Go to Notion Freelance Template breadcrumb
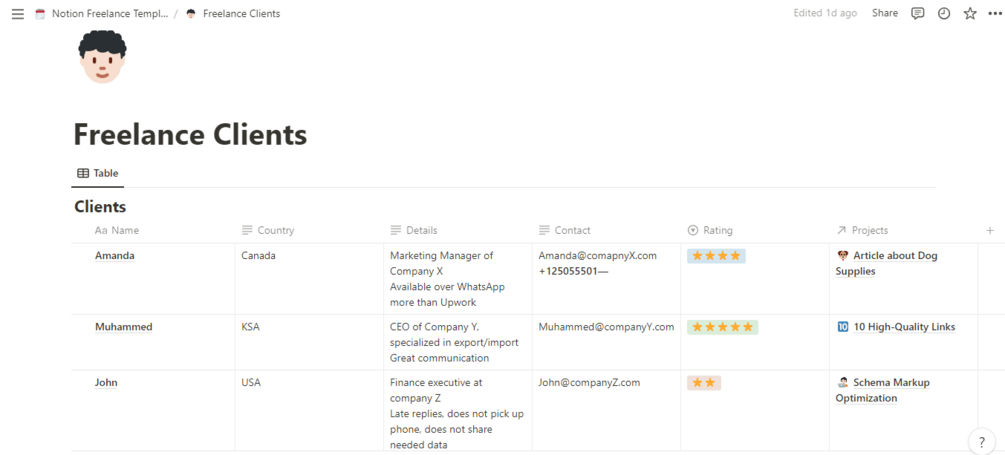The image size is (1005, 455). tap(109, 14)
